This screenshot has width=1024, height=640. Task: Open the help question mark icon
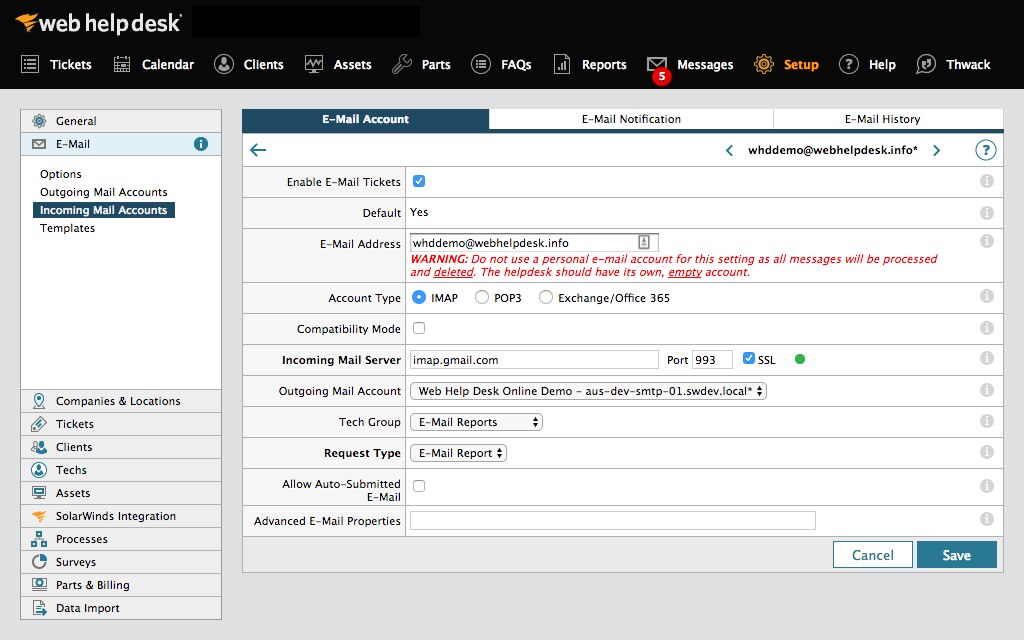click(986, 148)
